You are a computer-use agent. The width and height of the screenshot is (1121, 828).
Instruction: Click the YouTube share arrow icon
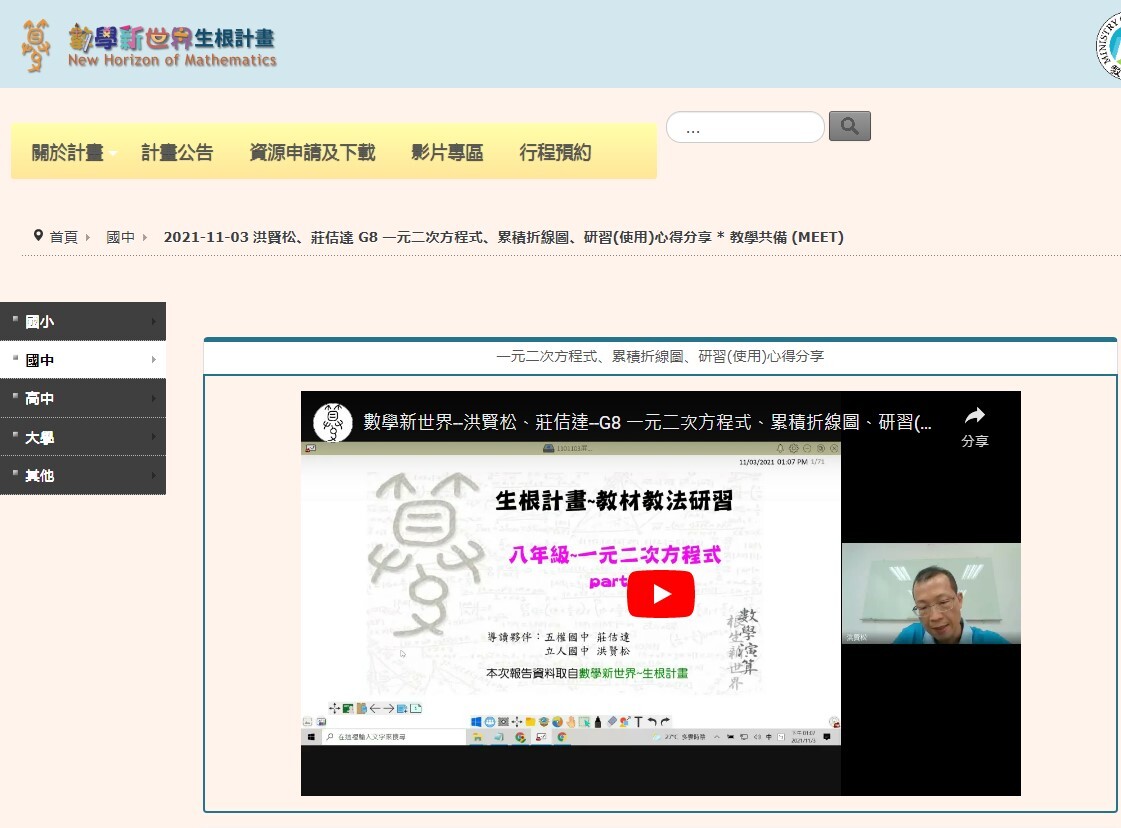[x=974, y=416]
